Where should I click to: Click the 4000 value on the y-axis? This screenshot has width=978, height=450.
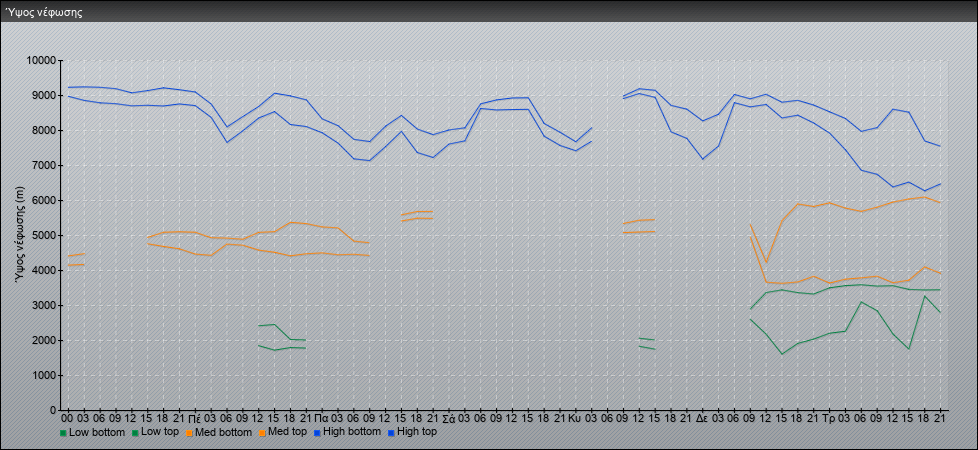tap(44, 270)
